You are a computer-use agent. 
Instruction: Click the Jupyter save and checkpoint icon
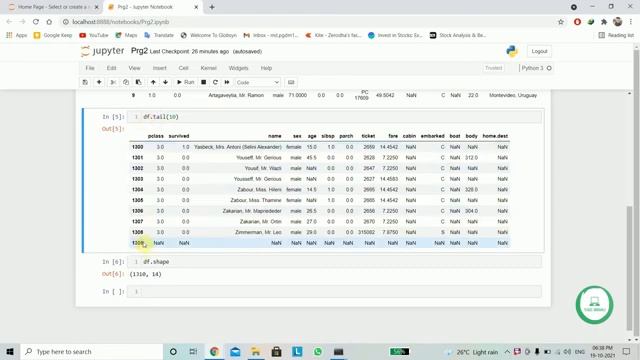click(x=85, y=82)
